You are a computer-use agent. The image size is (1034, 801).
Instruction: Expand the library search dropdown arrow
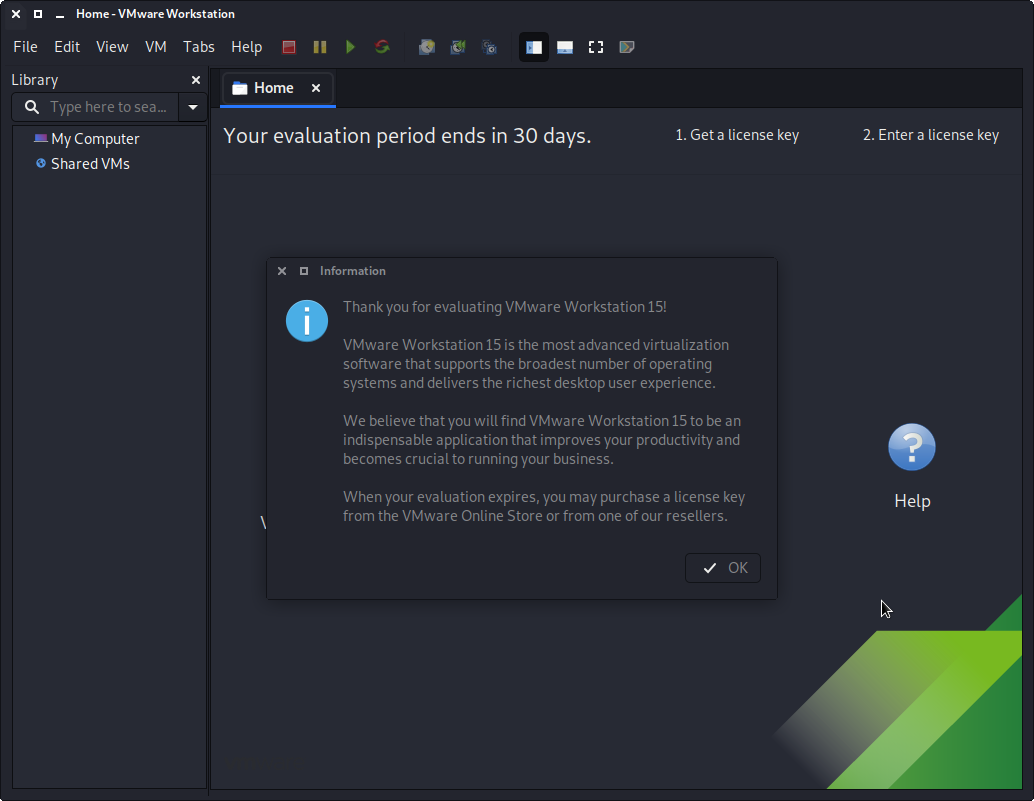tap(192, 107)
